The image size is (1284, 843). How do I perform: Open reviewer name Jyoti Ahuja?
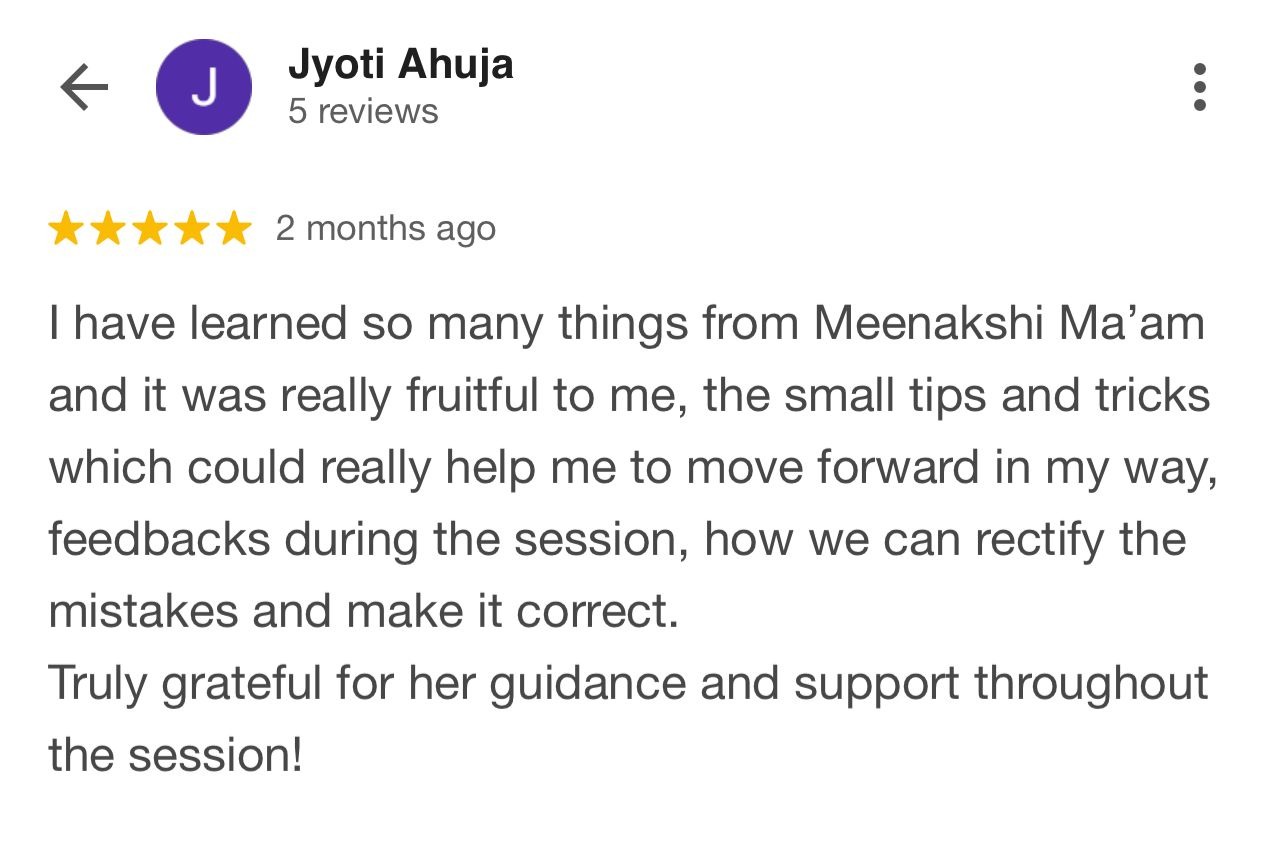pos(400,65)
